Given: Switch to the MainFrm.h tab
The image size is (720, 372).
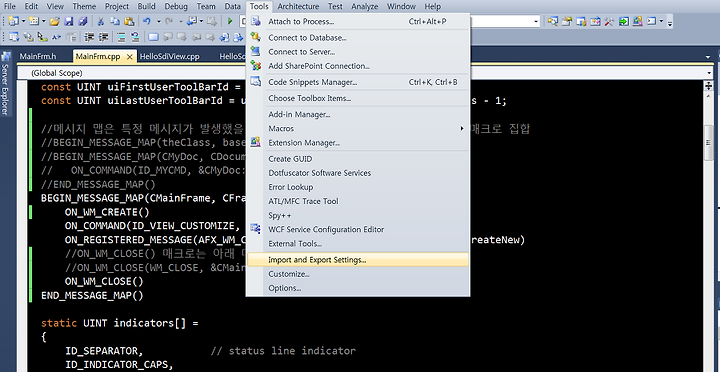Looking at the screenshot, I should (38, 56).
